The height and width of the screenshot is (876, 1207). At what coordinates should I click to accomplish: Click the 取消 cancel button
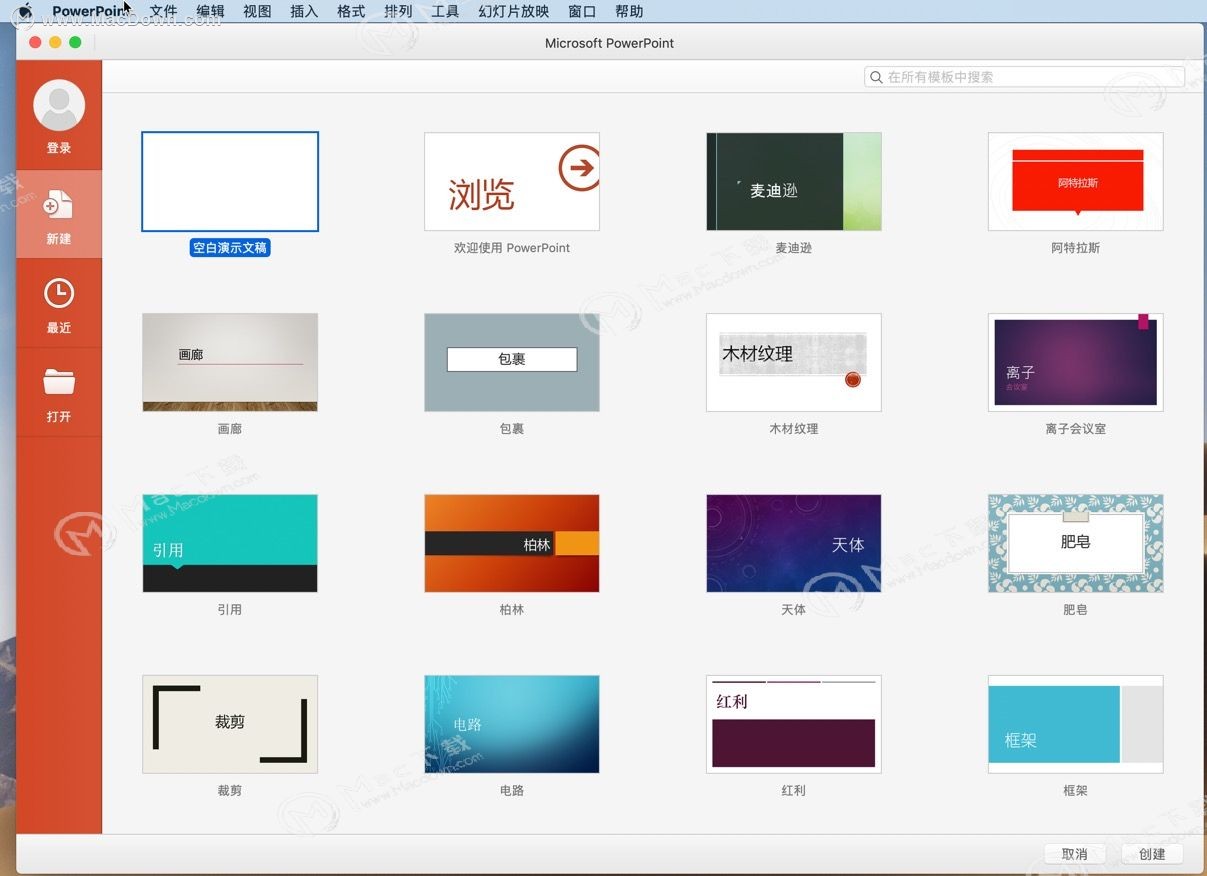coord(1075,854)
